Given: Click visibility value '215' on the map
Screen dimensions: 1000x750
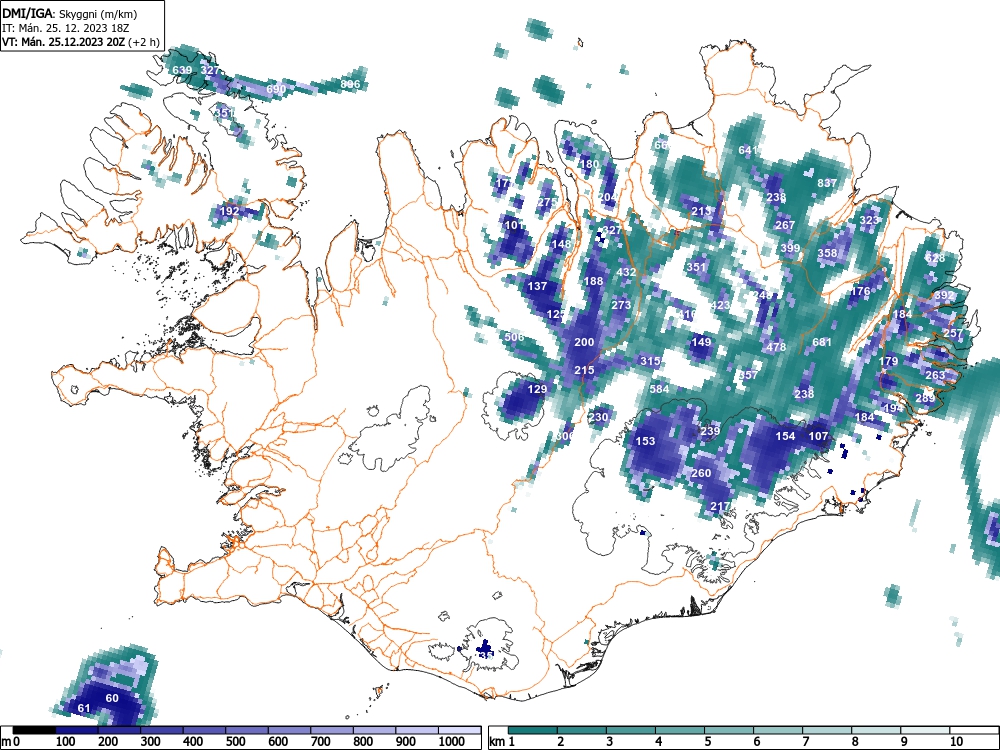Looking at the screenshot, I should tap(584, 370).
